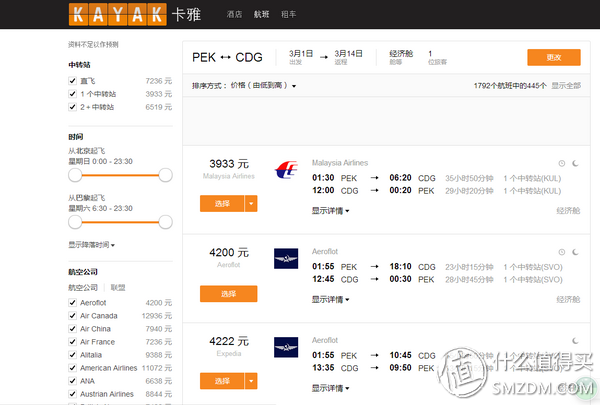Screen dimensions: 600x405
Task: Uncheck the ANA airline filter
Action: tap(72, 381)
